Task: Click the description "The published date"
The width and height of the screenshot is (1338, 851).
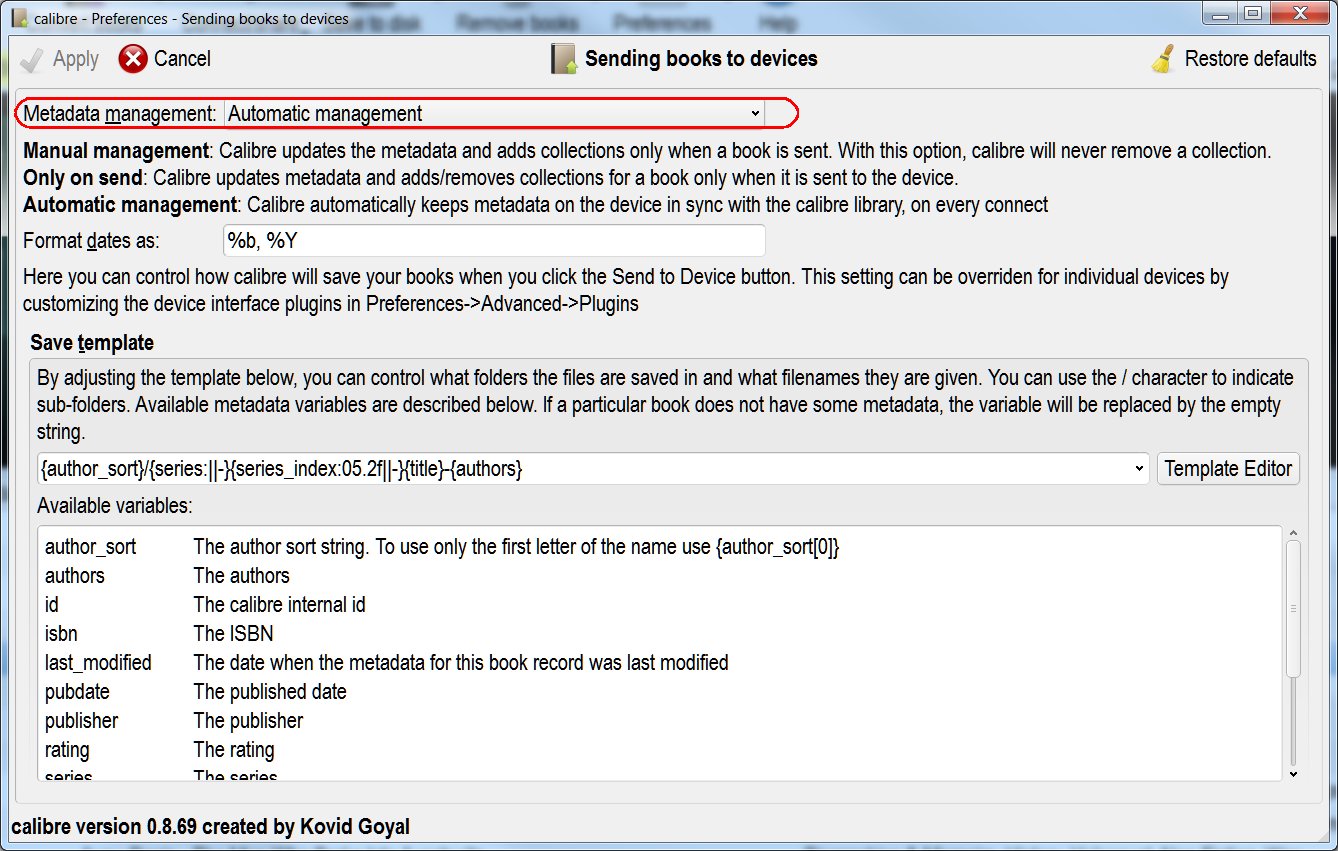Action: (x=270, y=692)
